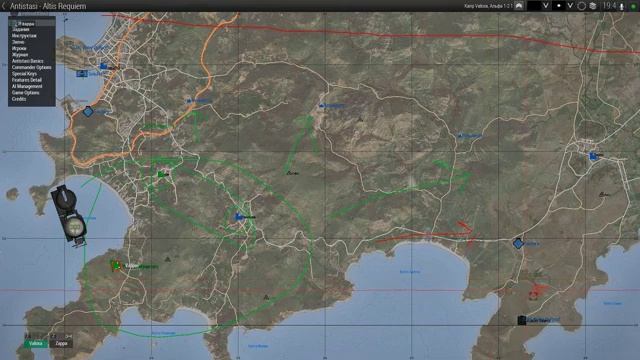Screen dimensions: 640x360
Task: Click the player name text in top bar
Action: click(x=488, y=6)
